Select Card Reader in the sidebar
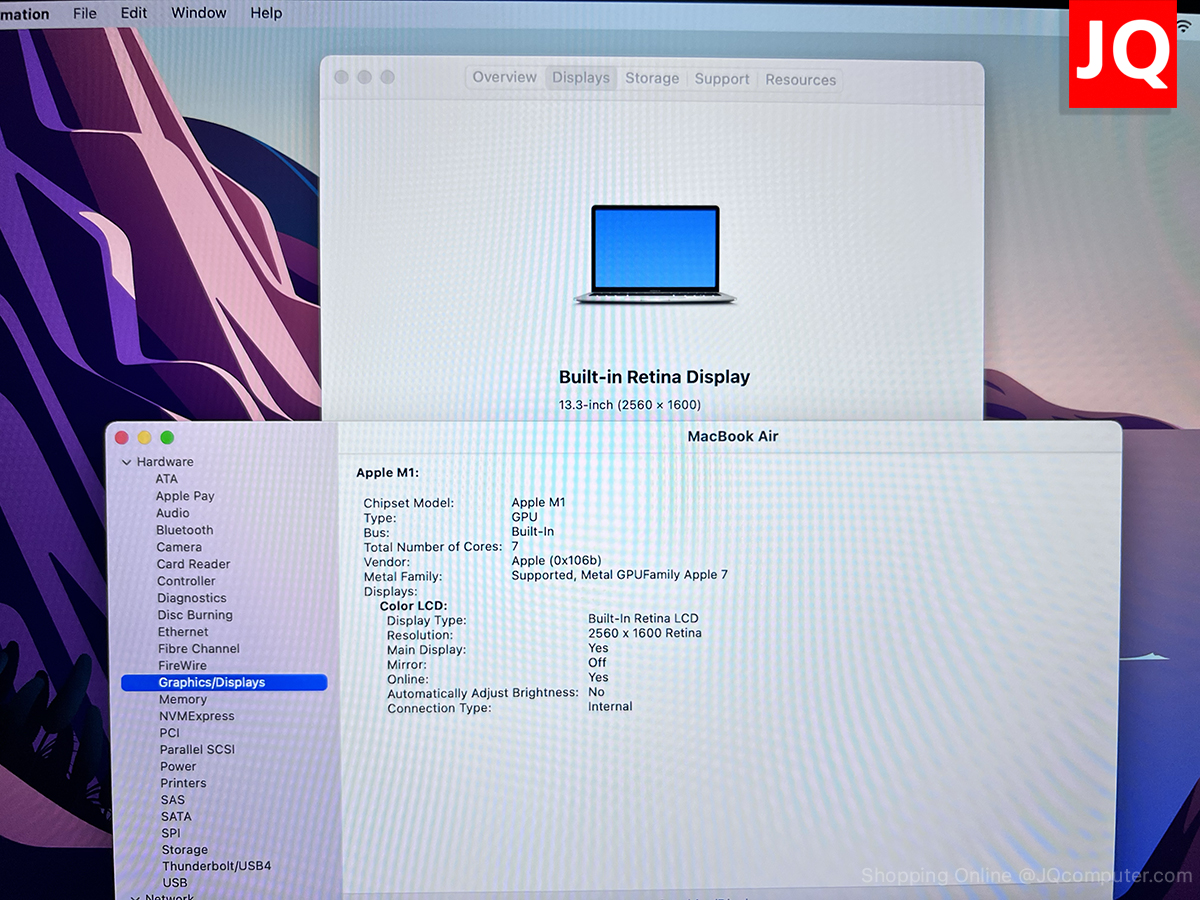Viewport: 1200px width, 900px height. pos(193,564)
